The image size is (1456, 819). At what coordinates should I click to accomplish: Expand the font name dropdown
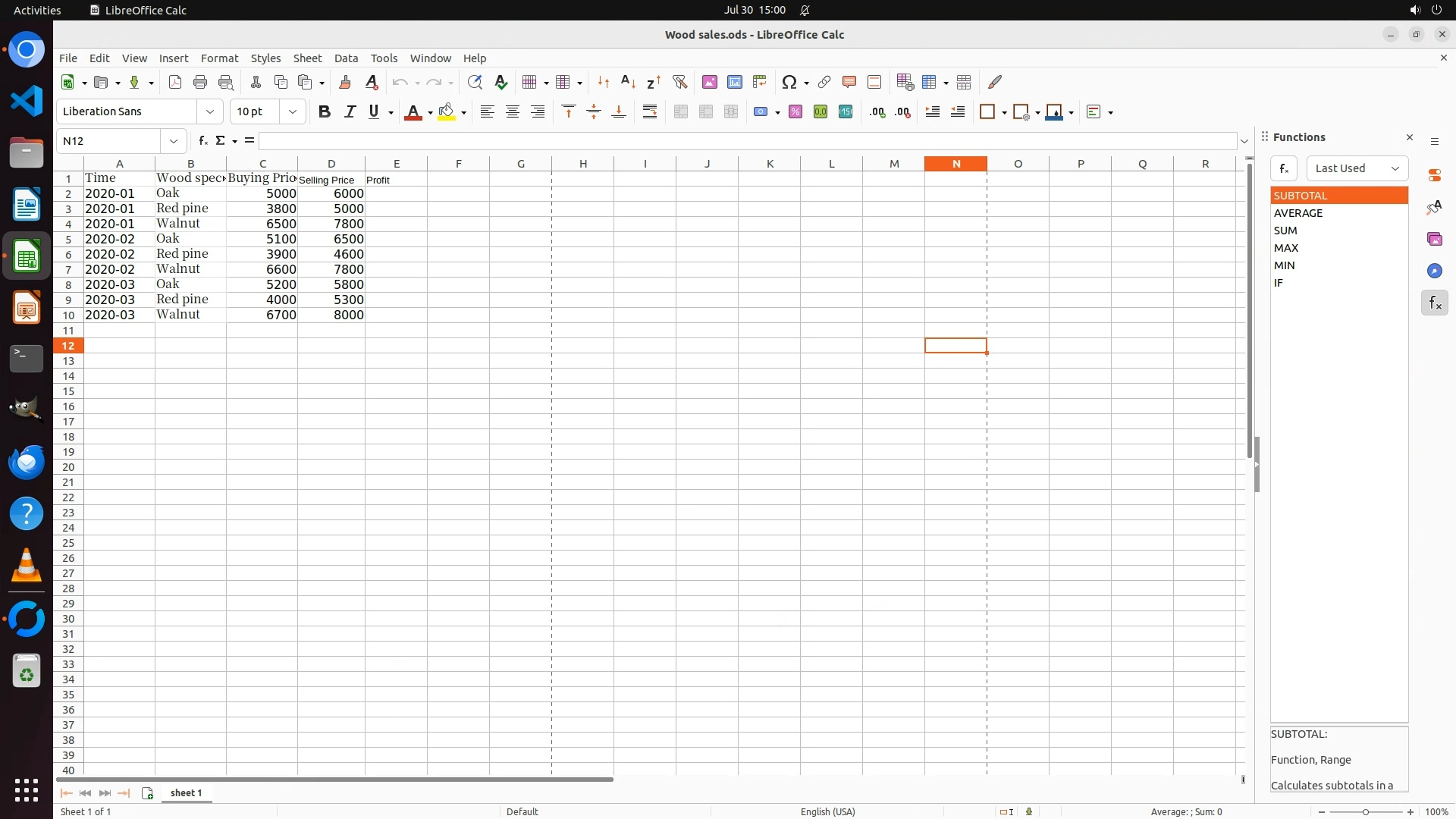pyautogui.click(x=210, y=112)
